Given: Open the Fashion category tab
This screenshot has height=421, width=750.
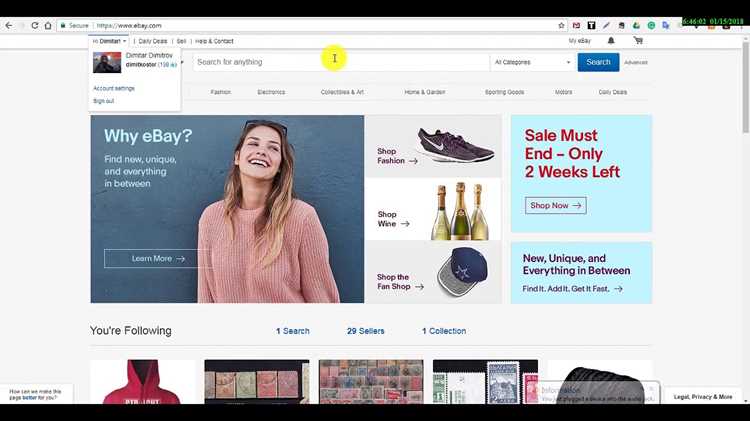Looking at the screenshot, I should point(221,92).
